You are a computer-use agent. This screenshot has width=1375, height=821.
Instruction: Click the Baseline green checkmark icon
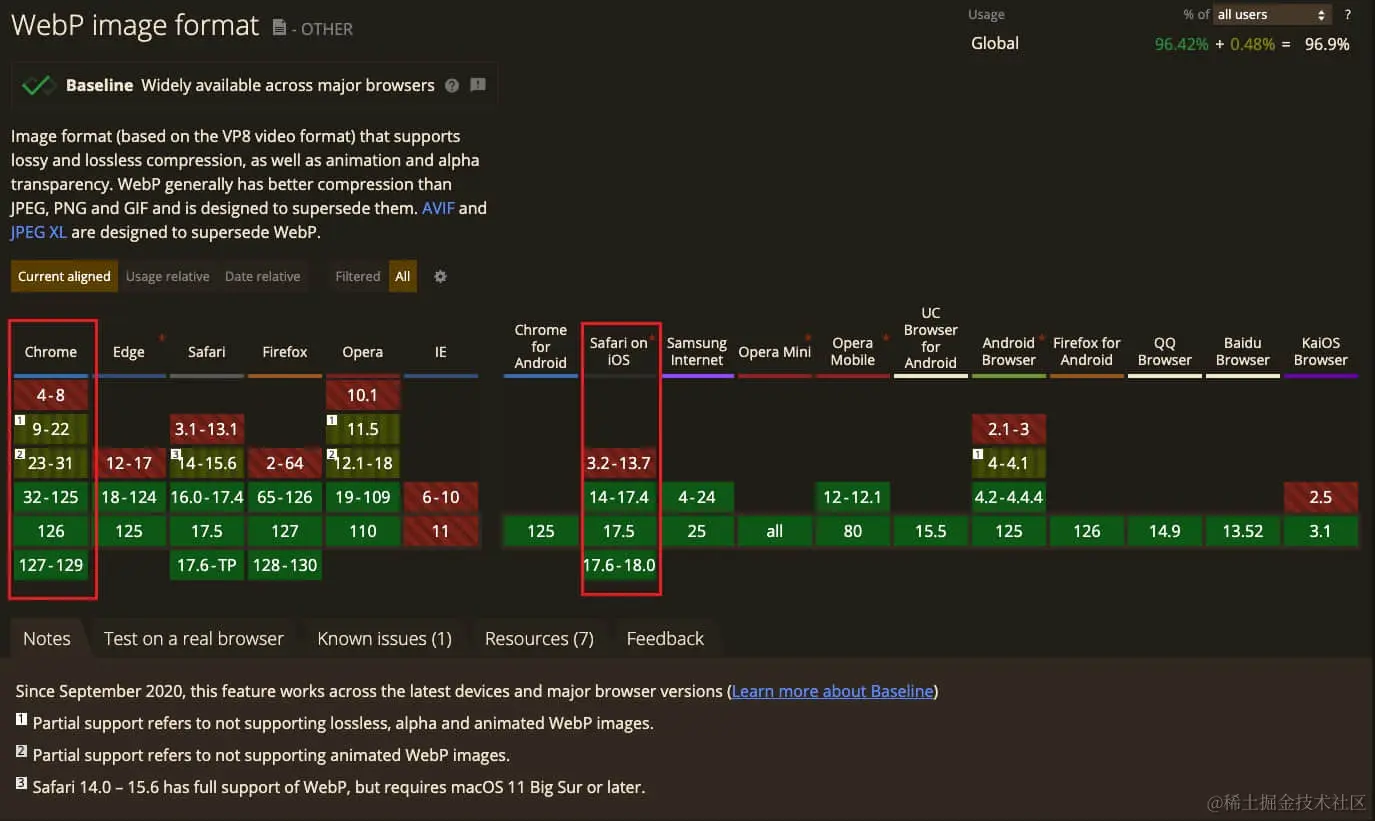click(x=38, y=86)
